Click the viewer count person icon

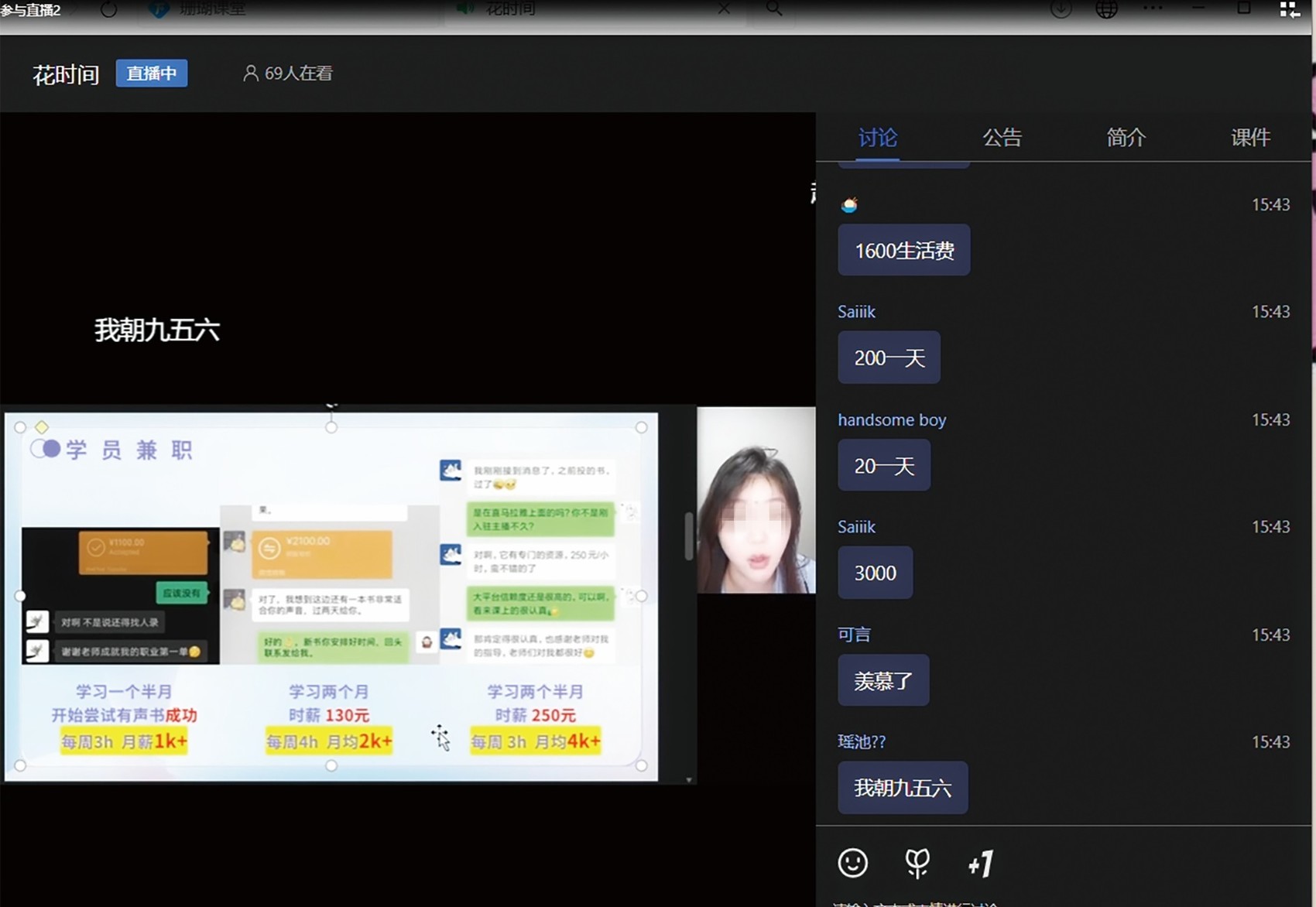250,74
